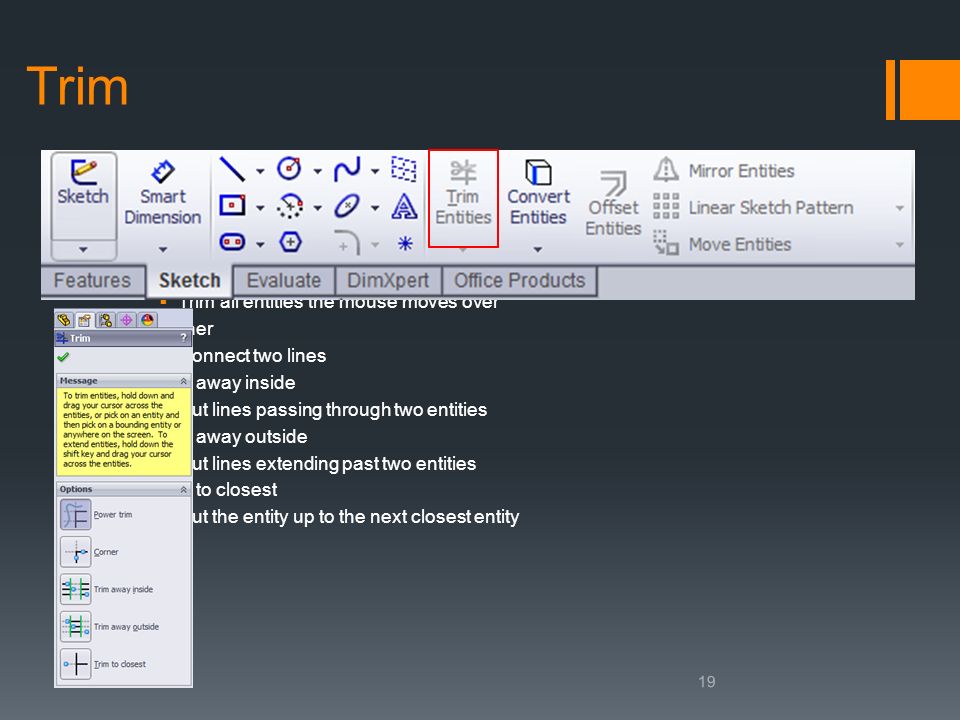Click the slide number 19
Screen dimensions: 960x720
click(x=707, y=682)
